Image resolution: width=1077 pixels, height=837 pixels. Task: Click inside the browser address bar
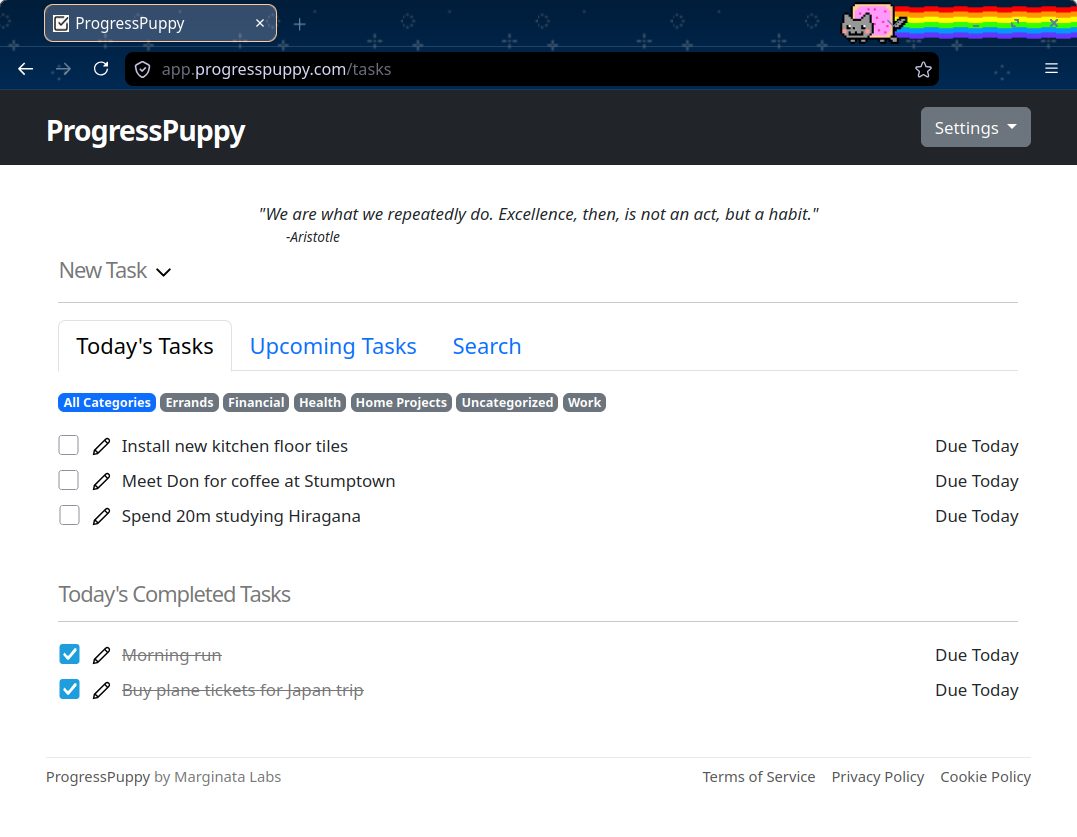coord(500,69)
